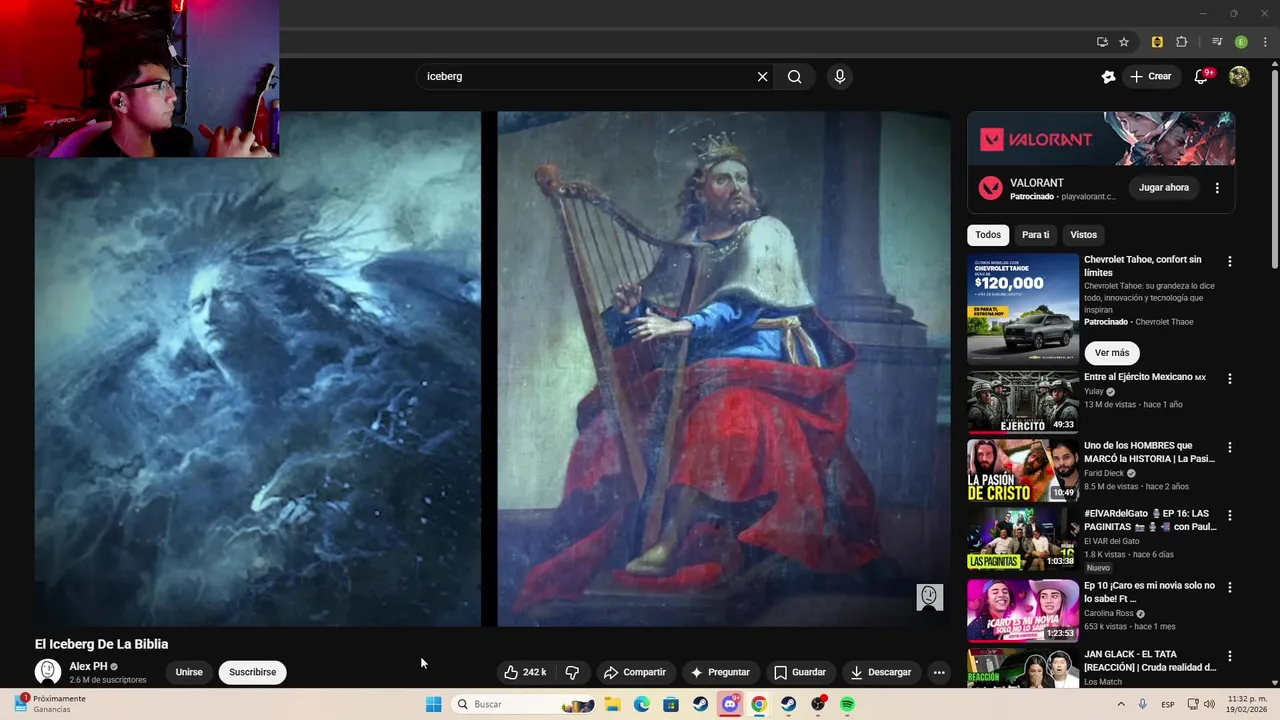
Task: Open the Chevrolet Tahoe $120,000 ad thumbnail
Action: [1023, 308]
